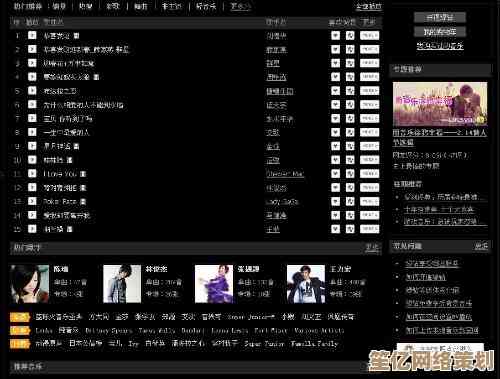
Task: Click the "more" link on the artists section header
Action: click(372, 247)
